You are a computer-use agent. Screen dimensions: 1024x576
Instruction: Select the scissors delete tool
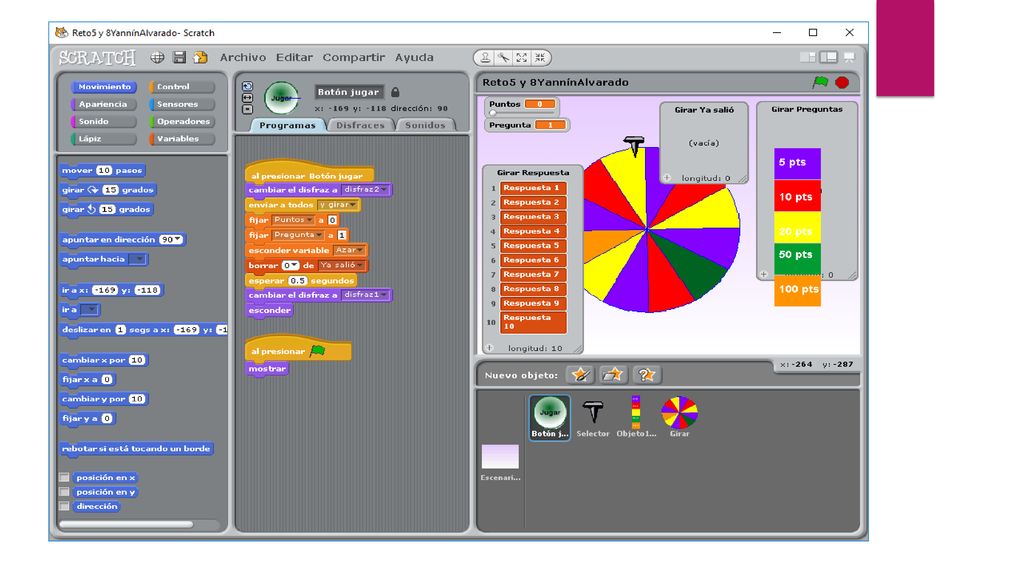click(504, 57)
